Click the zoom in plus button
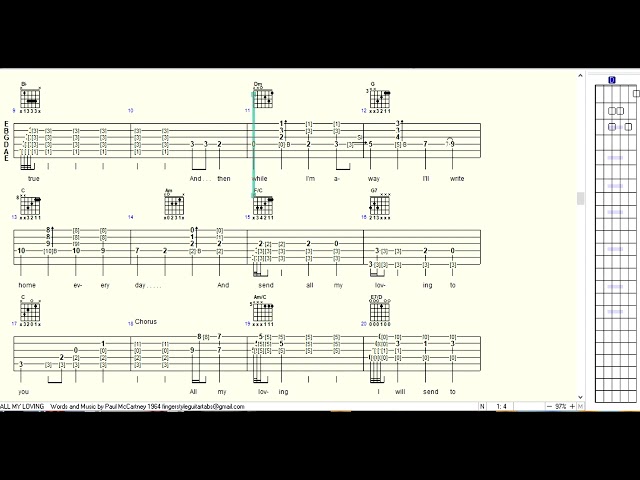The image size is (640, 480). [x=572, y=407]
